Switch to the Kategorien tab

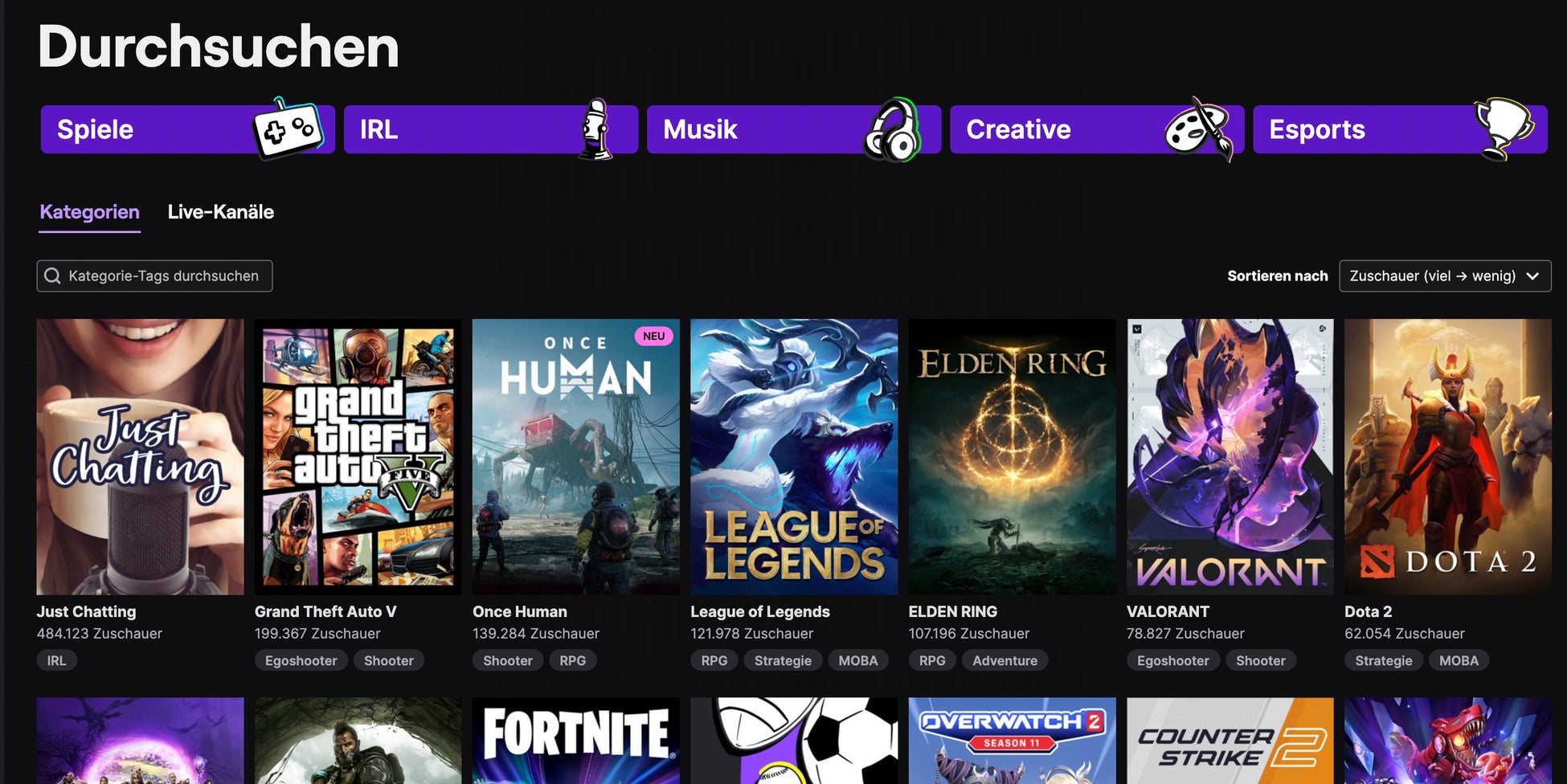(90, 212)
